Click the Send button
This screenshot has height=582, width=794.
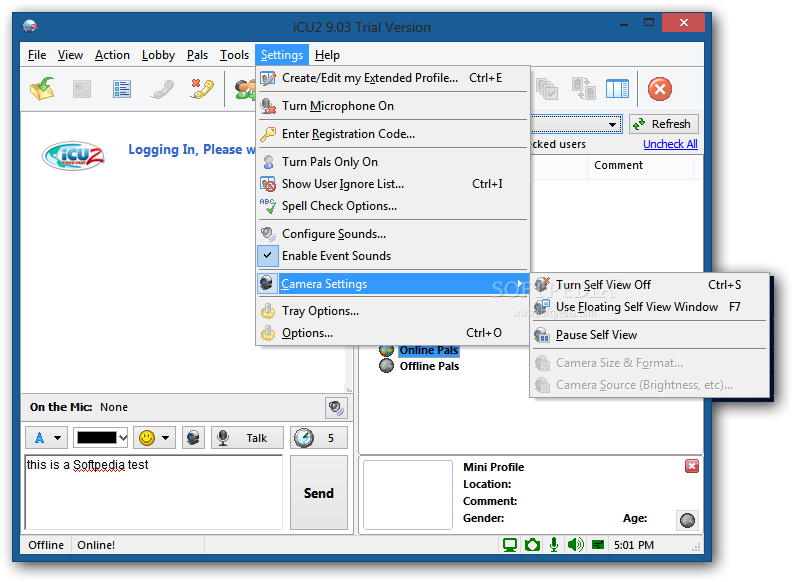point(319,493)
